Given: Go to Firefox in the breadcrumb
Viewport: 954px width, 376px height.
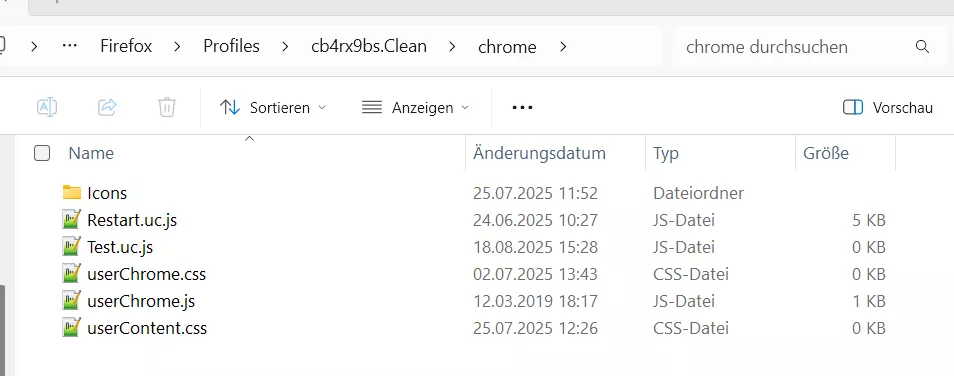Looking at the screenshot, I should click(126, 46).
